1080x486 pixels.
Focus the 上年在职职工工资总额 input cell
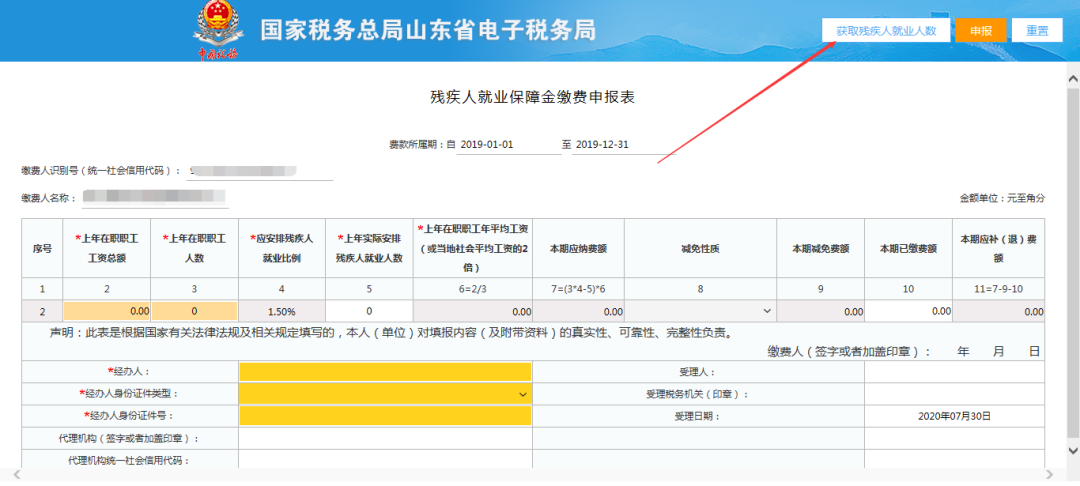point(107,311)
